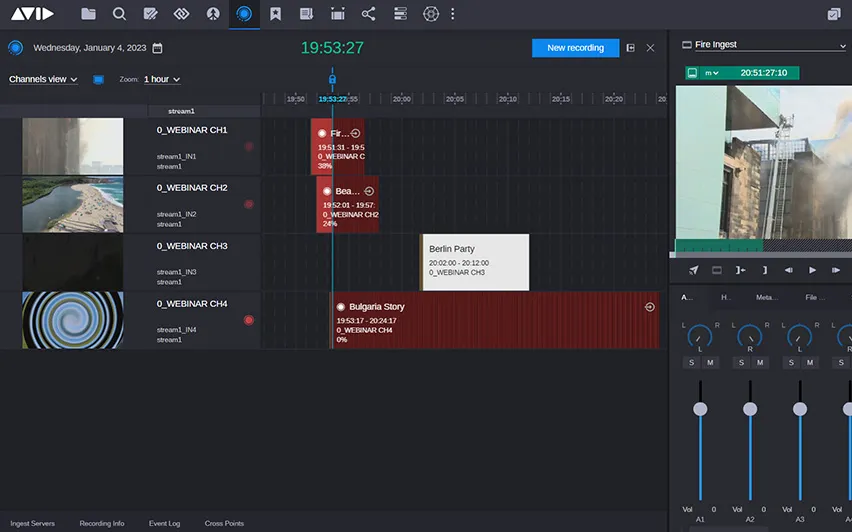Open the Zoom 1 hour dropdown
The width and height of the screenshot is (852, 532).
162,79
